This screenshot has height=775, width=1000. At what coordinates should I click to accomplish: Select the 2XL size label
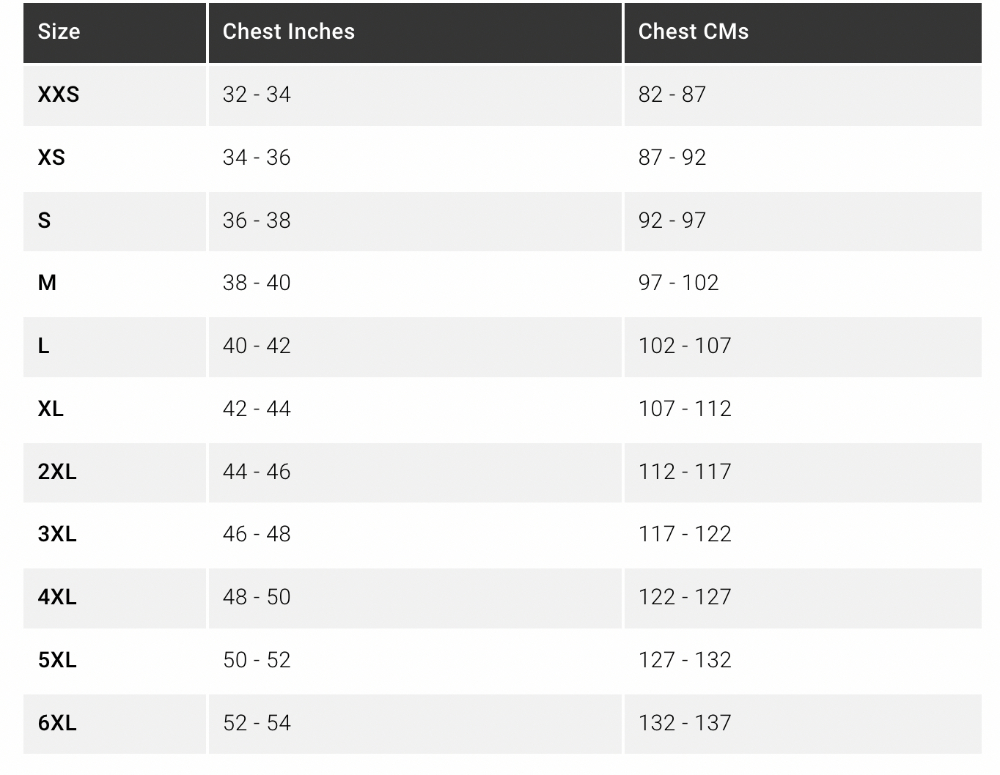coord(57,472)
